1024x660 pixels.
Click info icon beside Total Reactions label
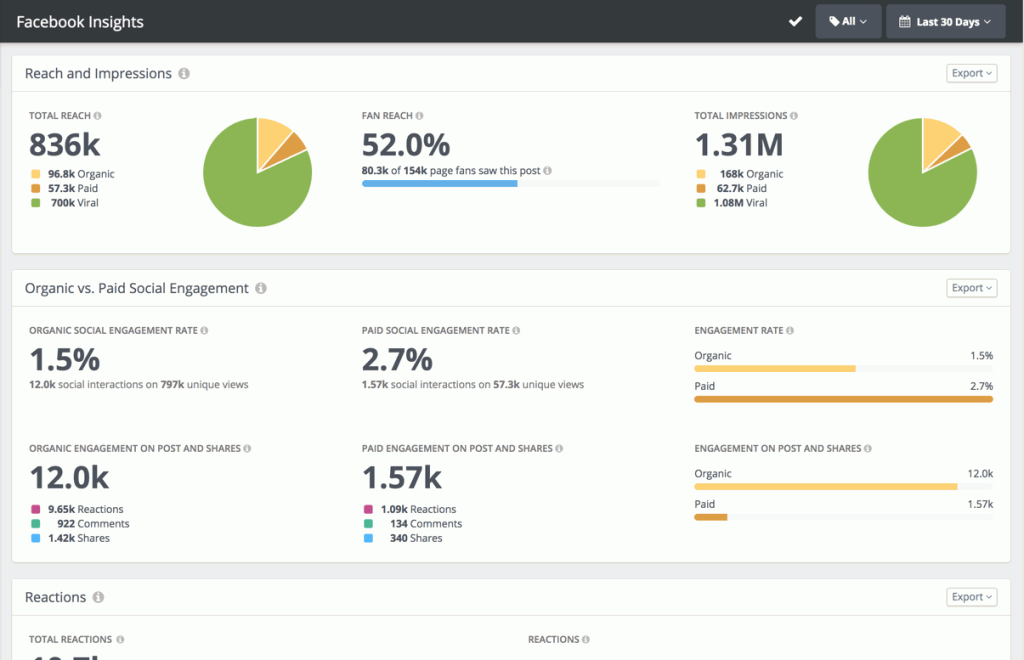tap(120, 640)
